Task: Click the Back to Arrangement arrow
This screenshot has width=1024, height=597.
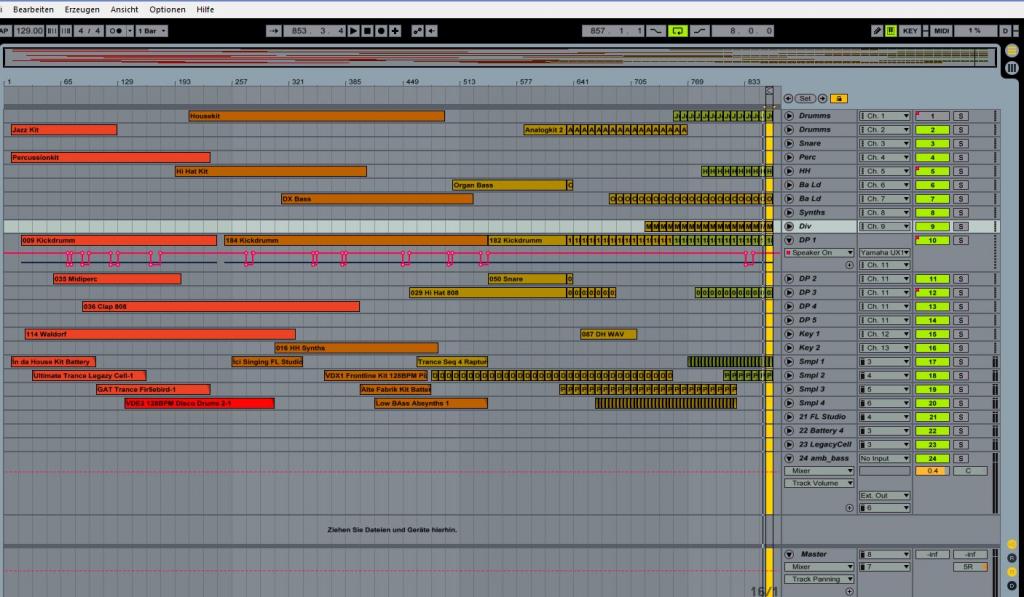Action: (432, 31)
